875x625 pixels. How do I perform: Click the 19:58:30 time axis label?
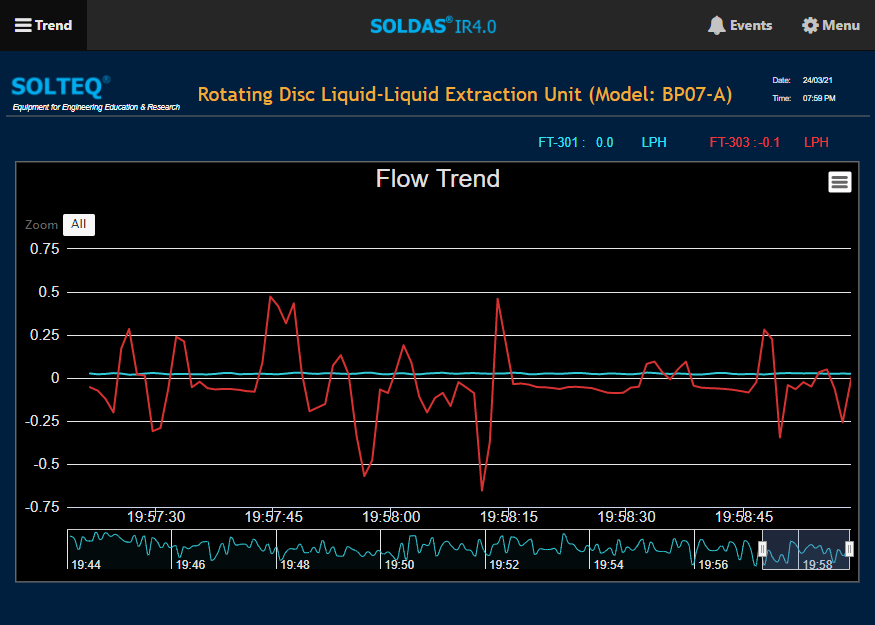click(x=627, y=517)
